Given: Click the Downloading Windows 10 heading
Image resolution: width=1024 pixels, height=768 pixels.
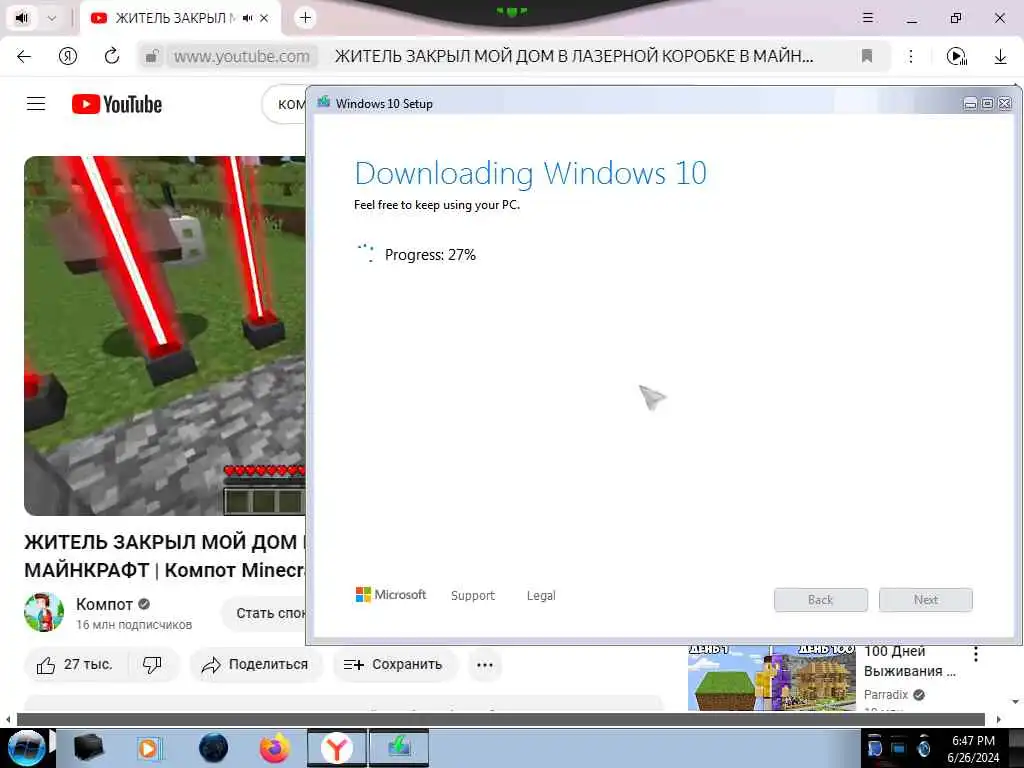Looking at the screenshot, I should 530,173.
